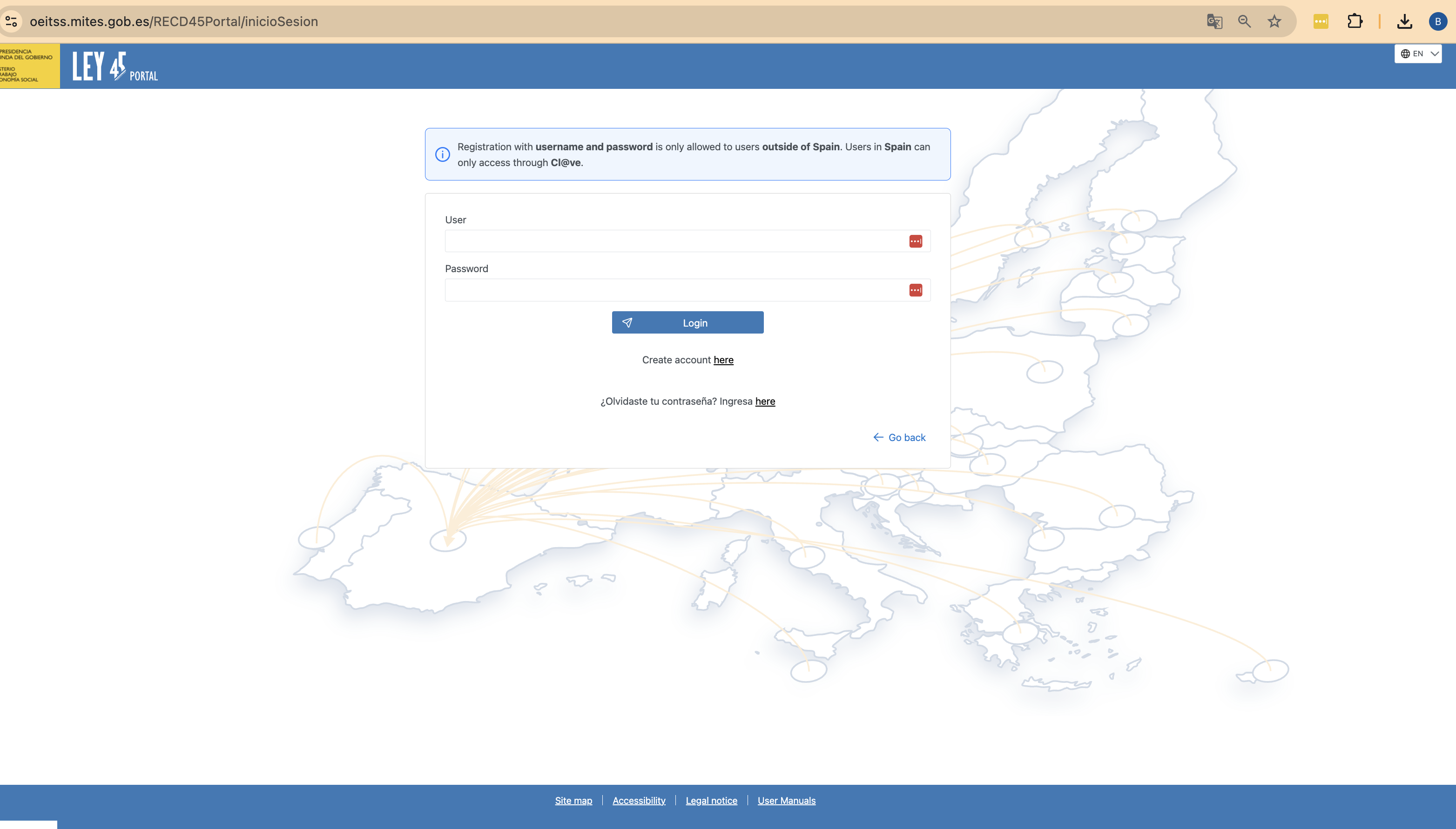Click password manager icon in Password field
This screenshot has width=1456, height=829.
coord(916,290)
